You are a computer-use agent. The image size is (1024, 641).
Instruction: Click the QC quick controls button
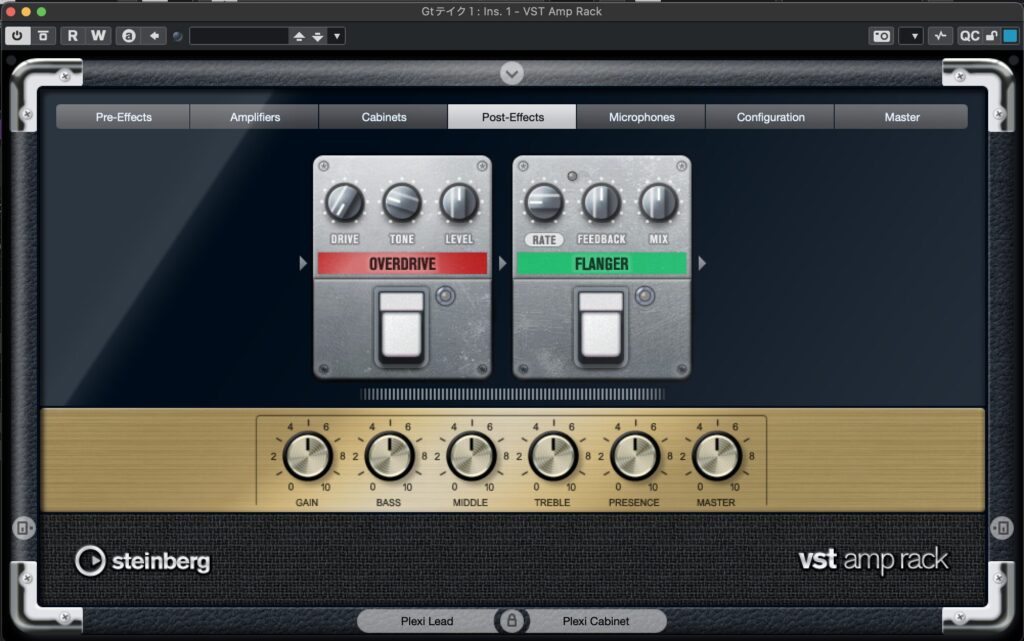click(969, 36)
